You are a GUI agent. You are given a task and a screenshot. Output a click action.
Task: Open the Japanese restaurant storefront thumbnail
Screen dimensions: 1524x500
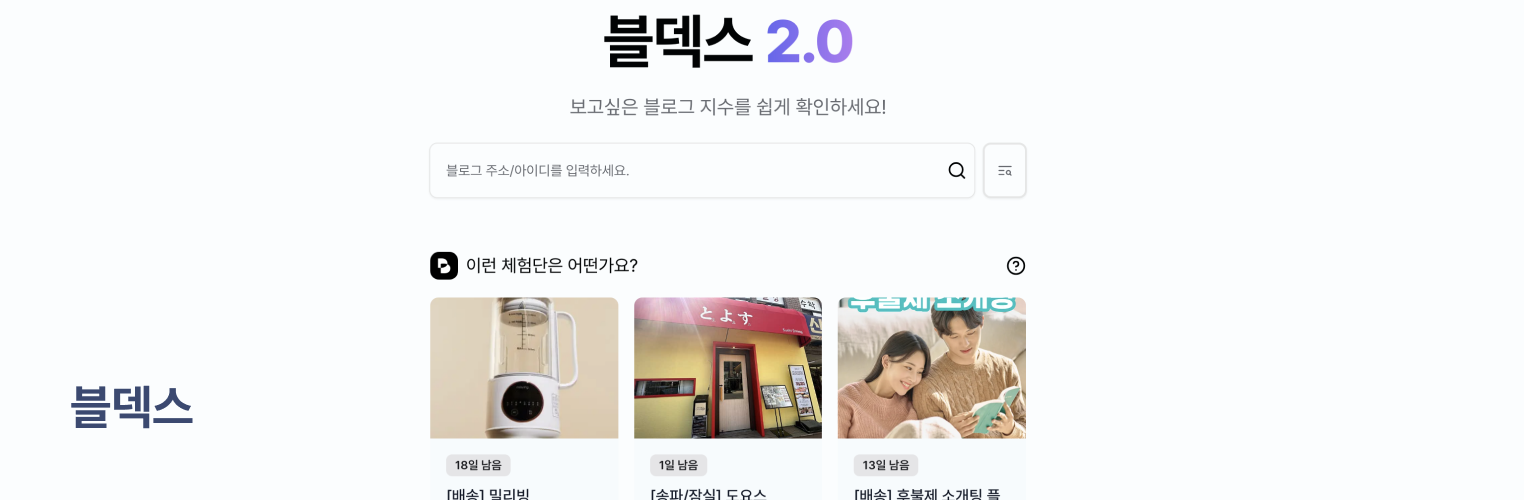point(728,368)
